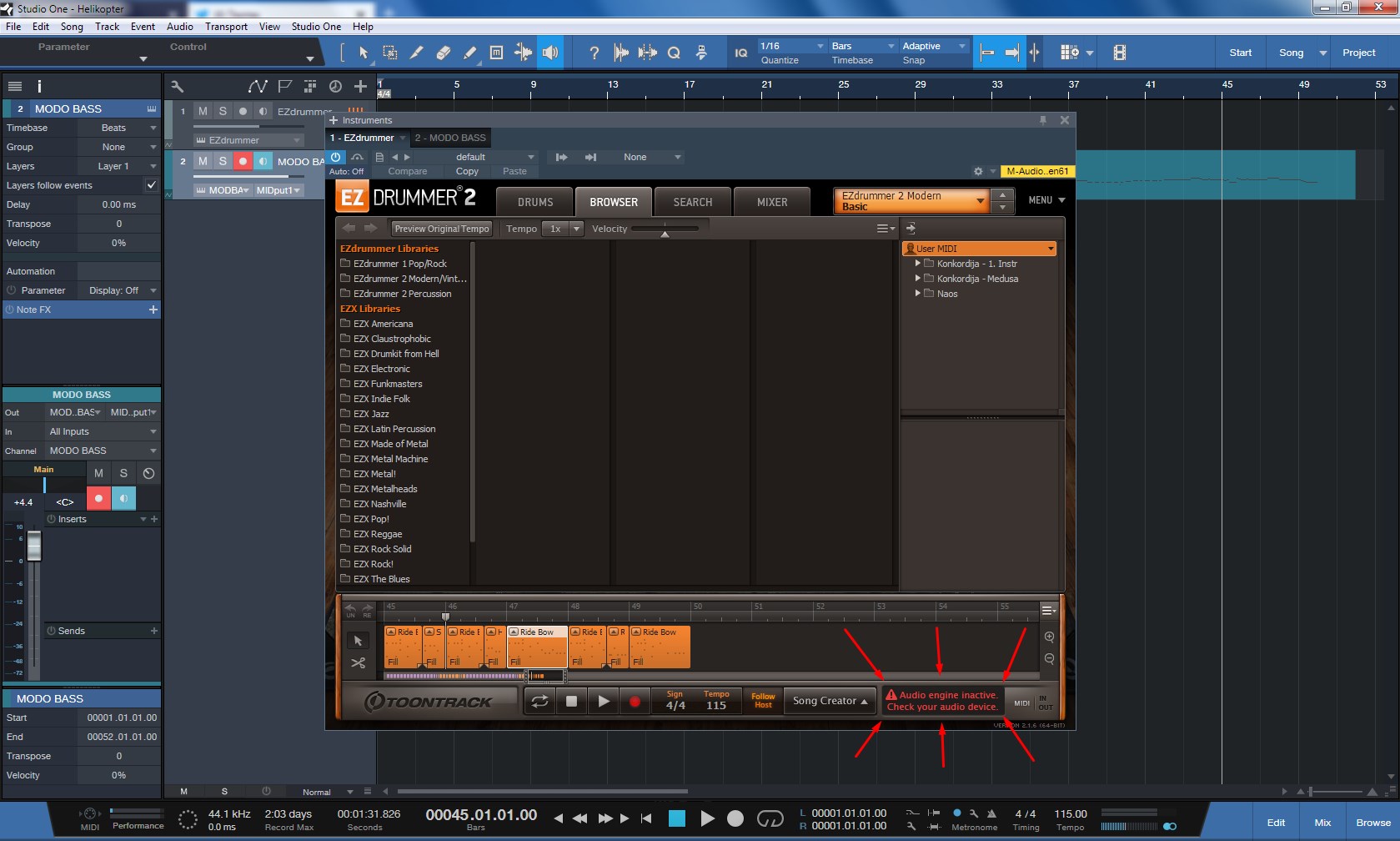Select the Split (knife) tool
1400x841 pixels.
pyautogui.click(x=416, y=53)
